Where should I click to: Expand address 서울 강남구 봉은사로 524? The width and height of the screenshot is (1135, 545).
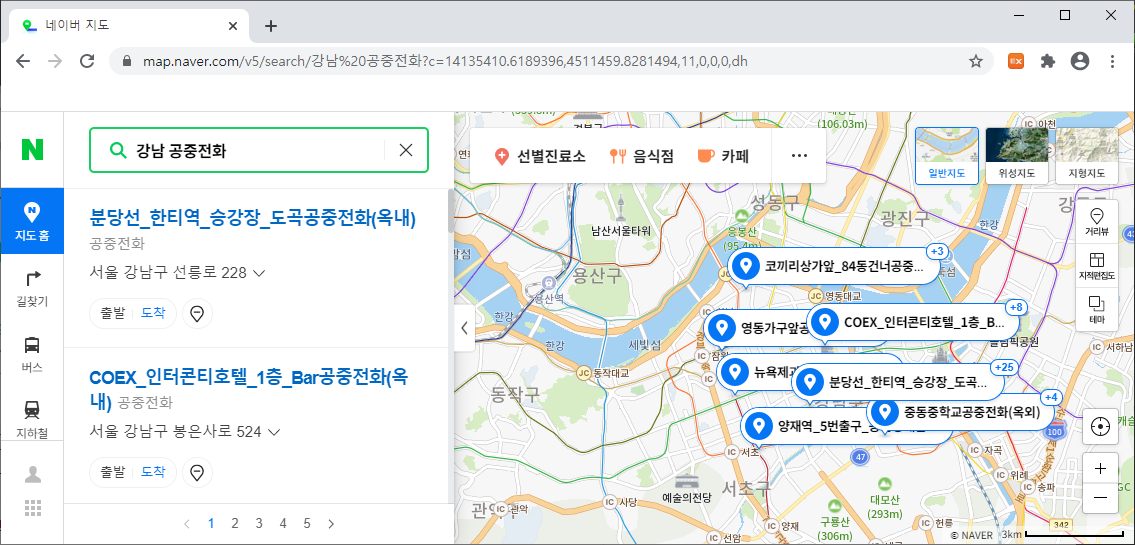[185, 432]
